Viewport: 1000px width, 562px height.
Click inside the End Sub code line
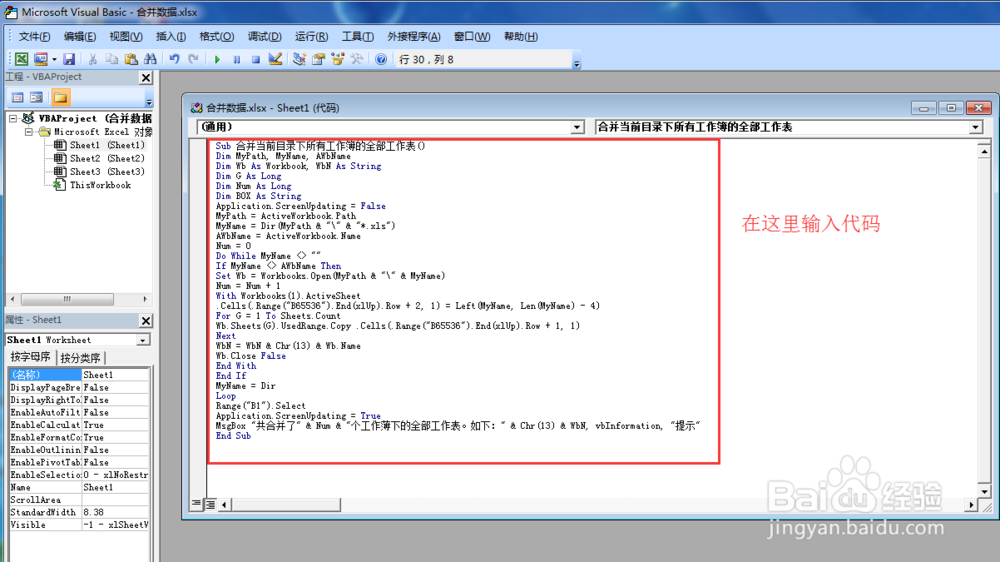click(233, 436)
